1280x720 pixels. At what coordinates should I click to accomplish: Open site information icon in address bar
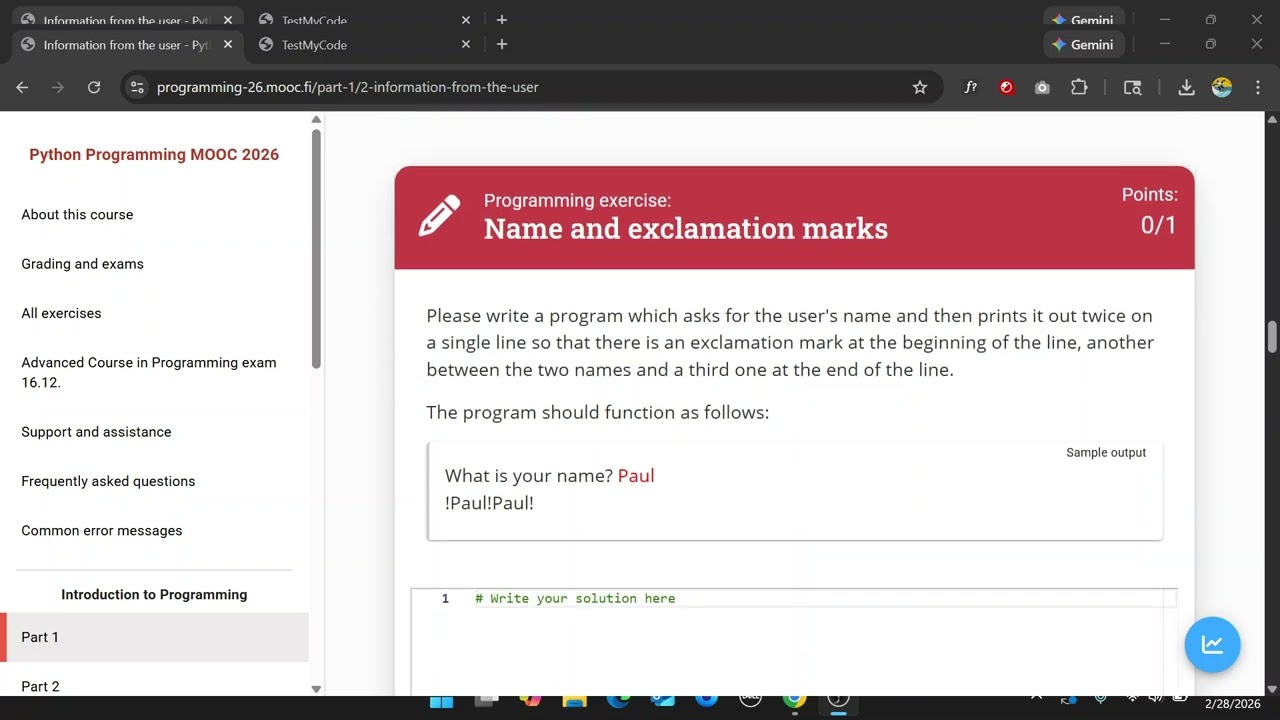138,87
